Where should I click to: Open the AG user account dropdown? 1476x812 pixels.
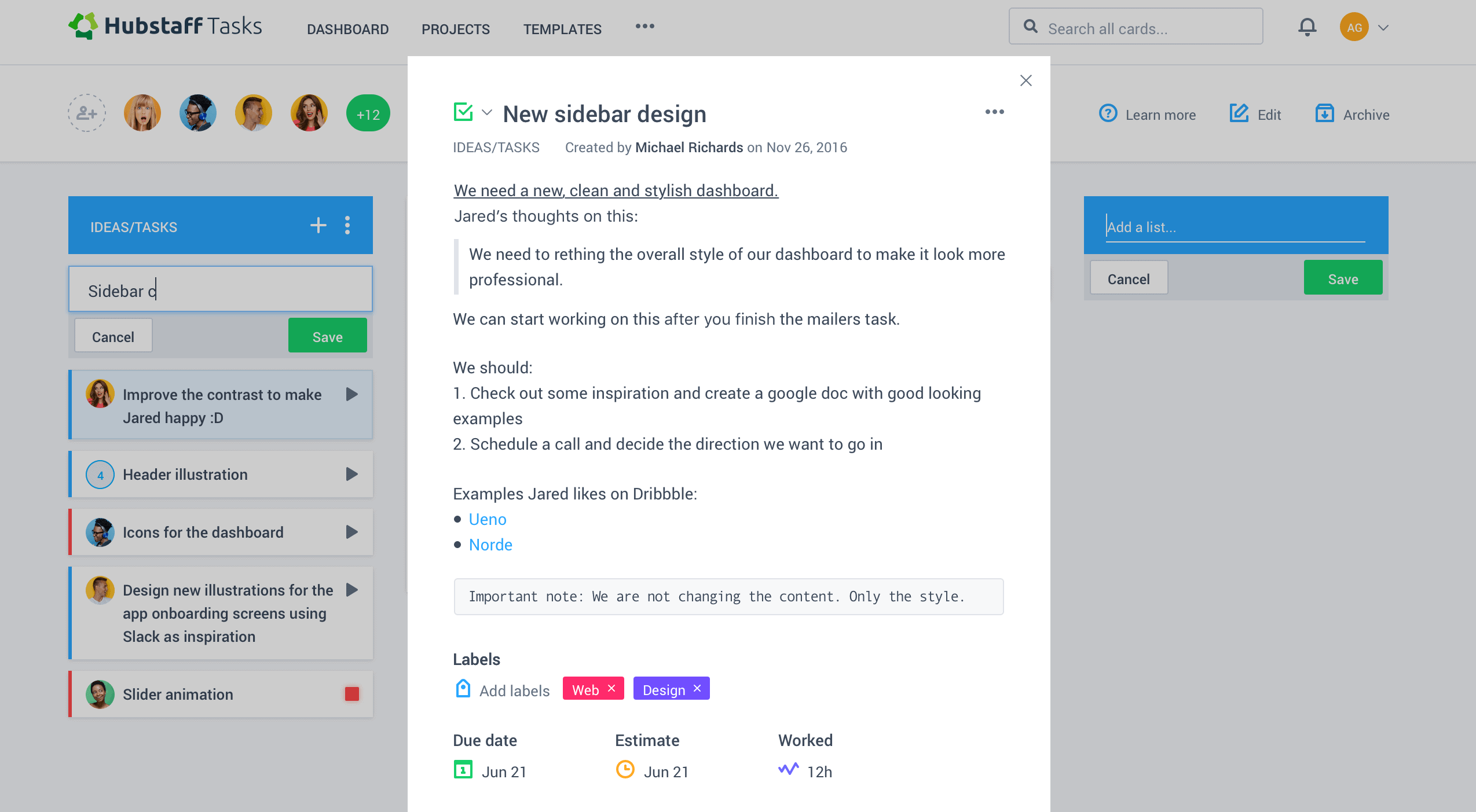[x=1383, y=28]
